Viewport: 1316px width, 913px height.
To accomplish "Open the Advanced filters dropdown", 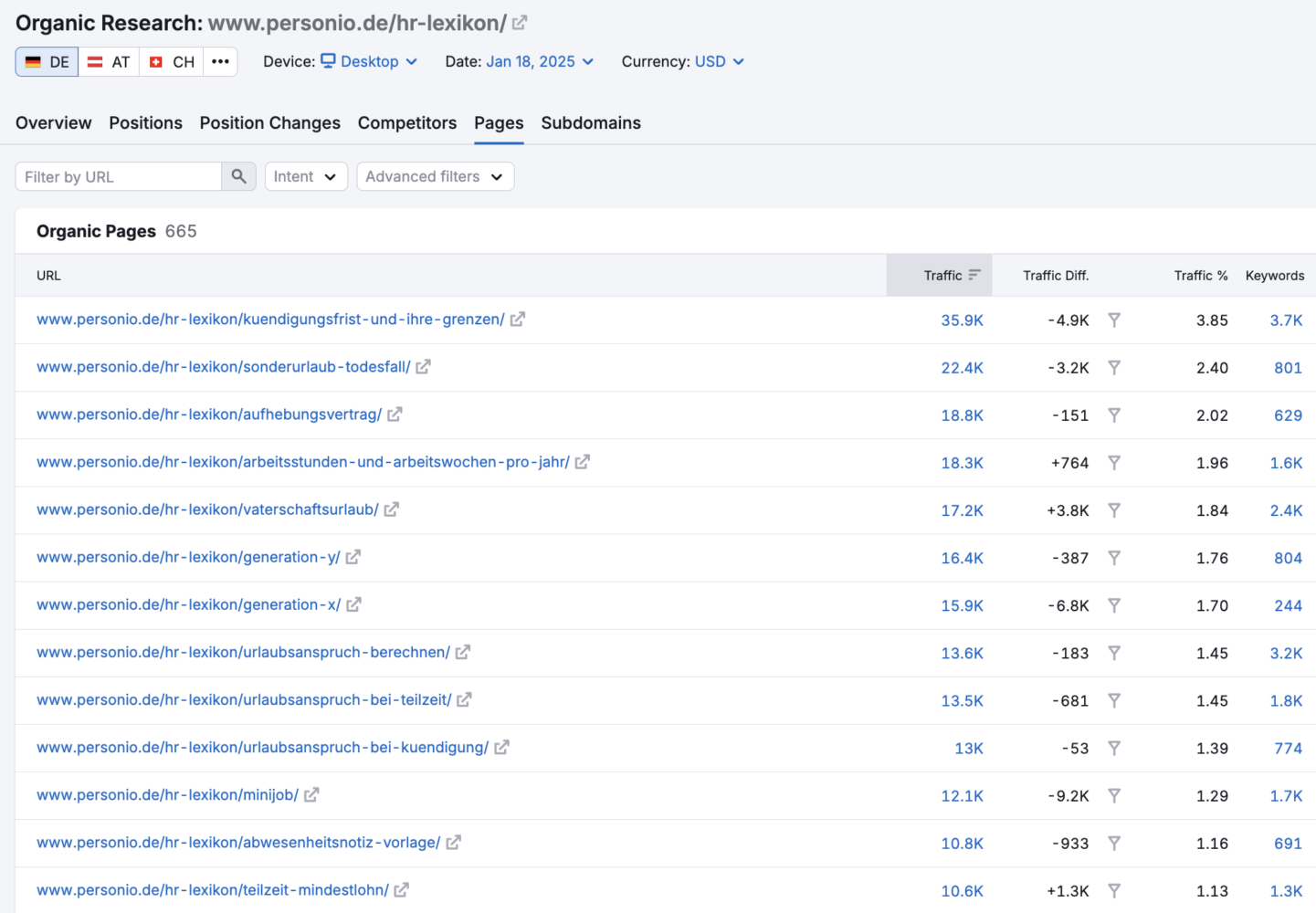I will click(x=435, y=176).
